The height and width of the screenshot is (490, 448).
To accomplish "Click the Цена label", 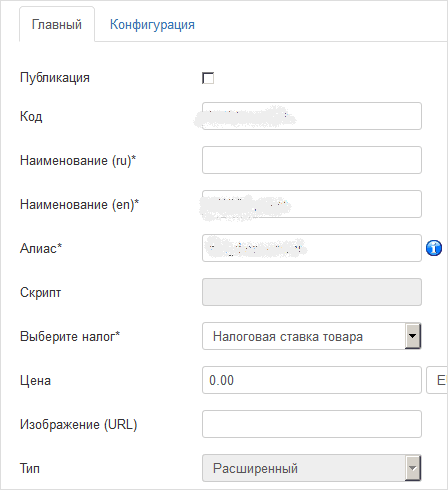I will [x=35, y=380].
